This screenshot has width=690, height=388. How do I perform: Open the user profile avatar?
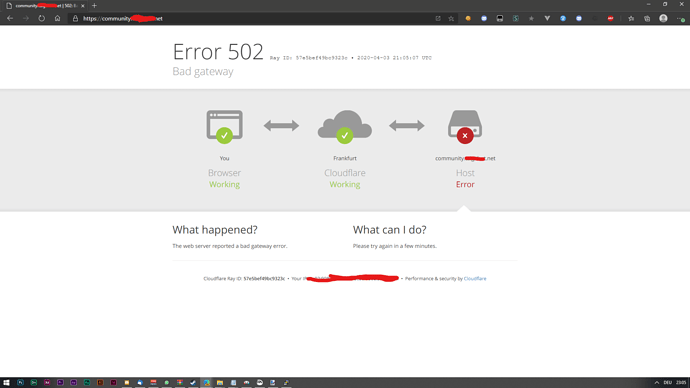663,18
